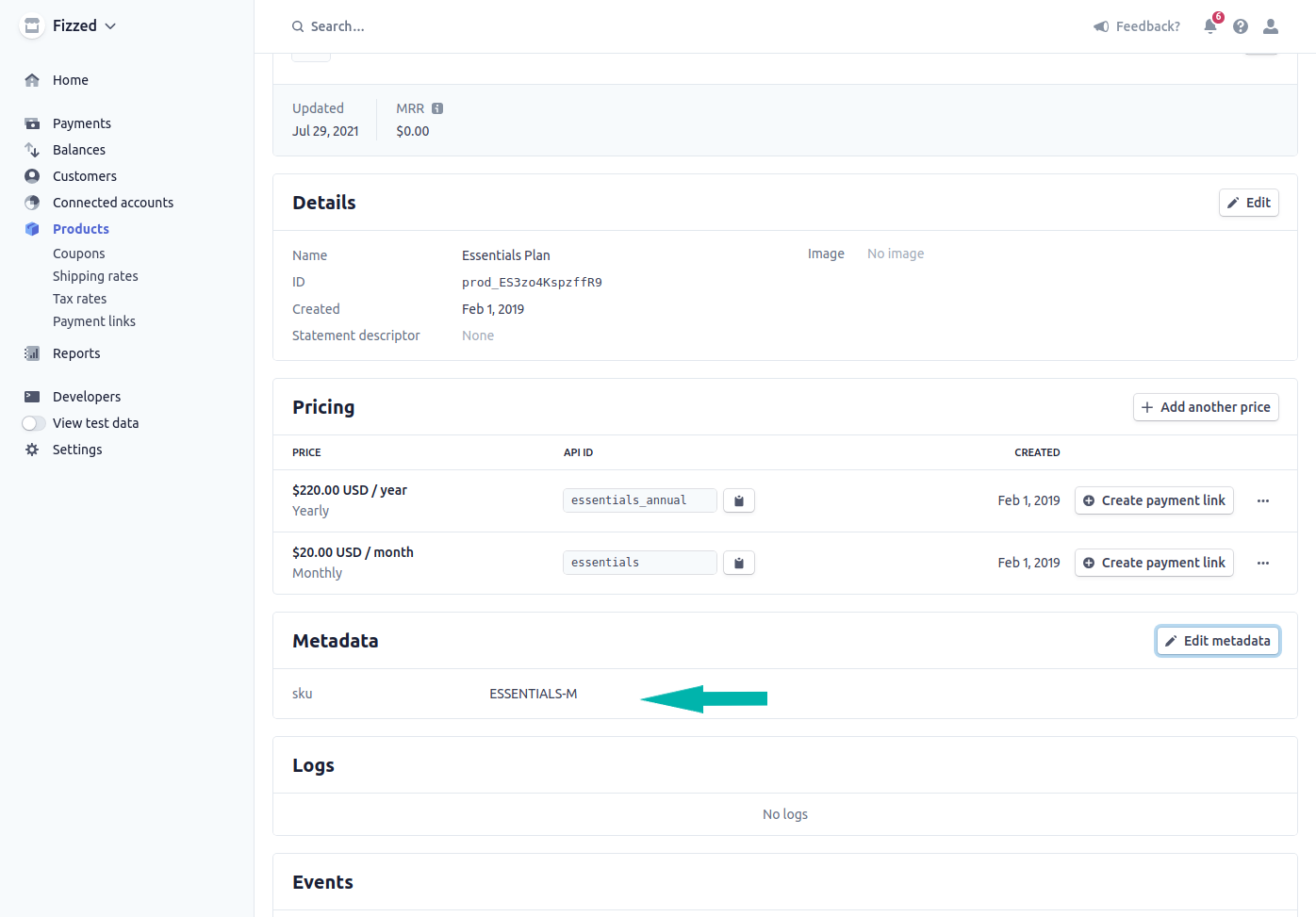Open Feedback link in header

tap(1137, 26)
